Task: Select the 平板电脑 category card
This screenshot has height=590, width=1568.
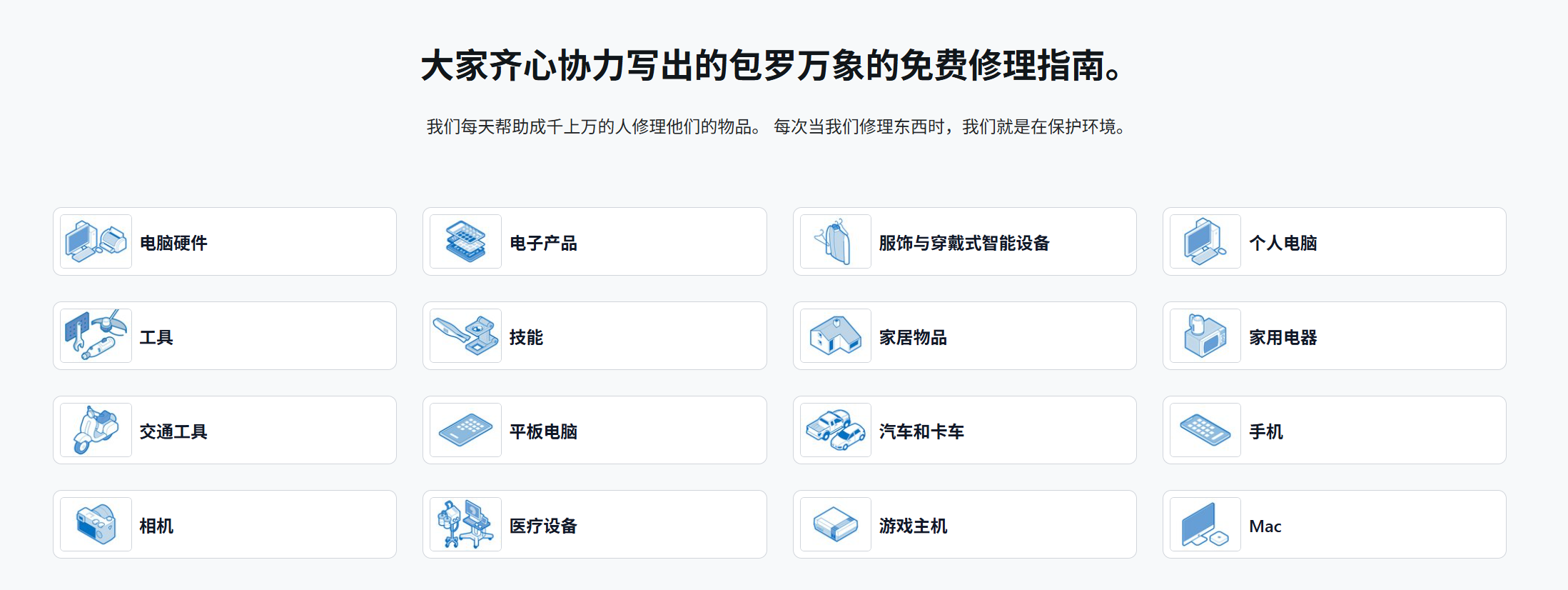Action: coord(595,430)
